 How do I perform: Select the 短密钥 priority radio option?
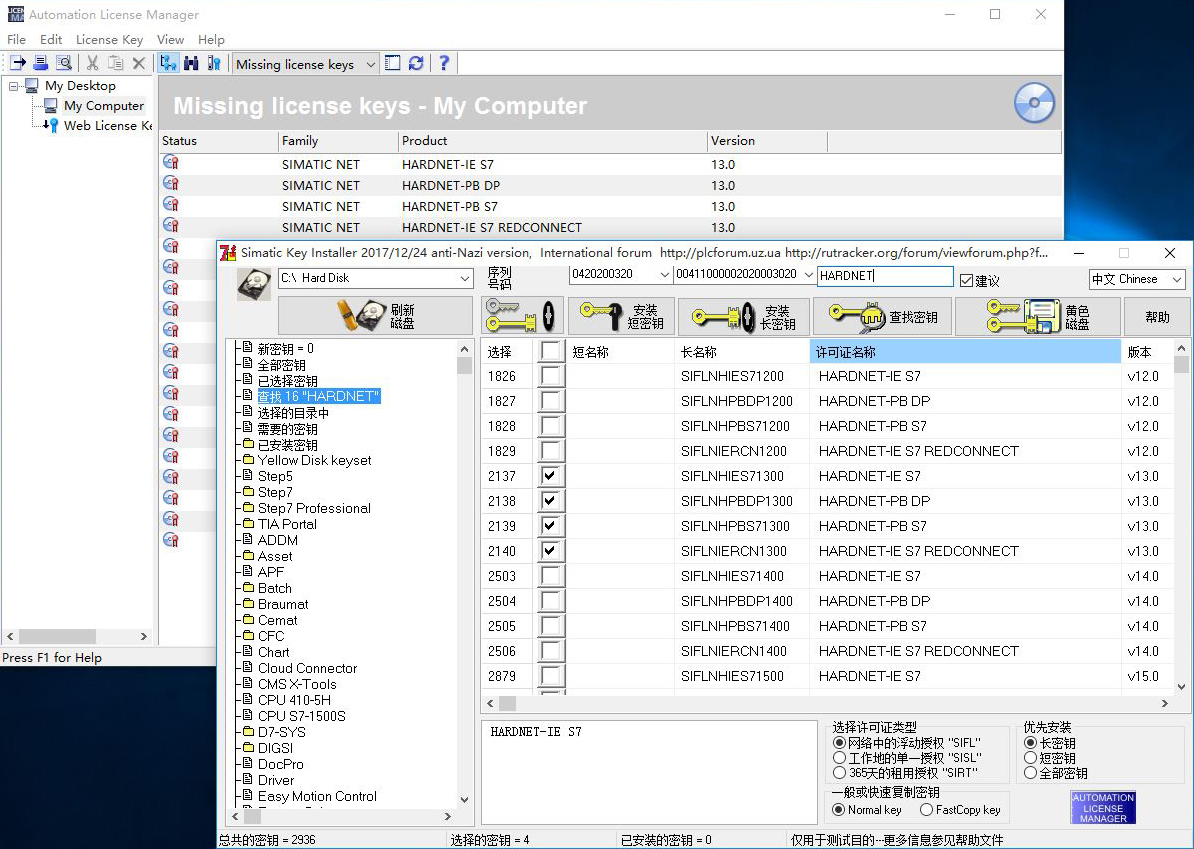pyautogui.click(x=1031, y=758)
